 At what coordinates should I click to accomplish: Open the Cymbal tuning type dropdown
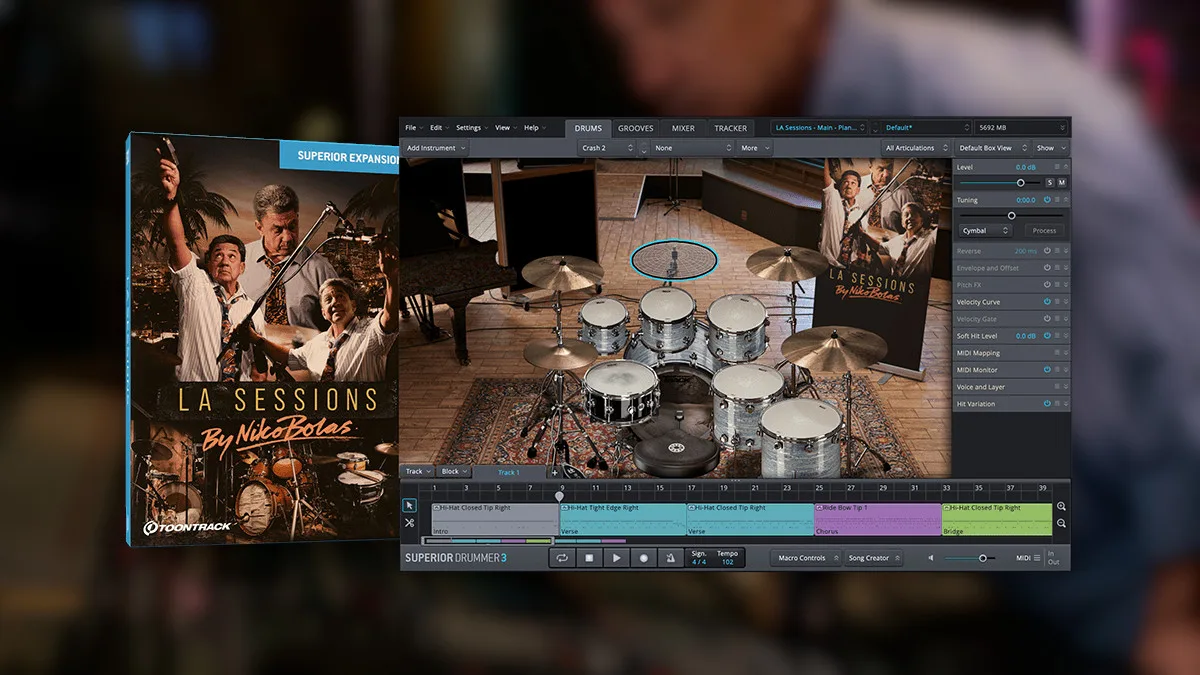(986, 230)
